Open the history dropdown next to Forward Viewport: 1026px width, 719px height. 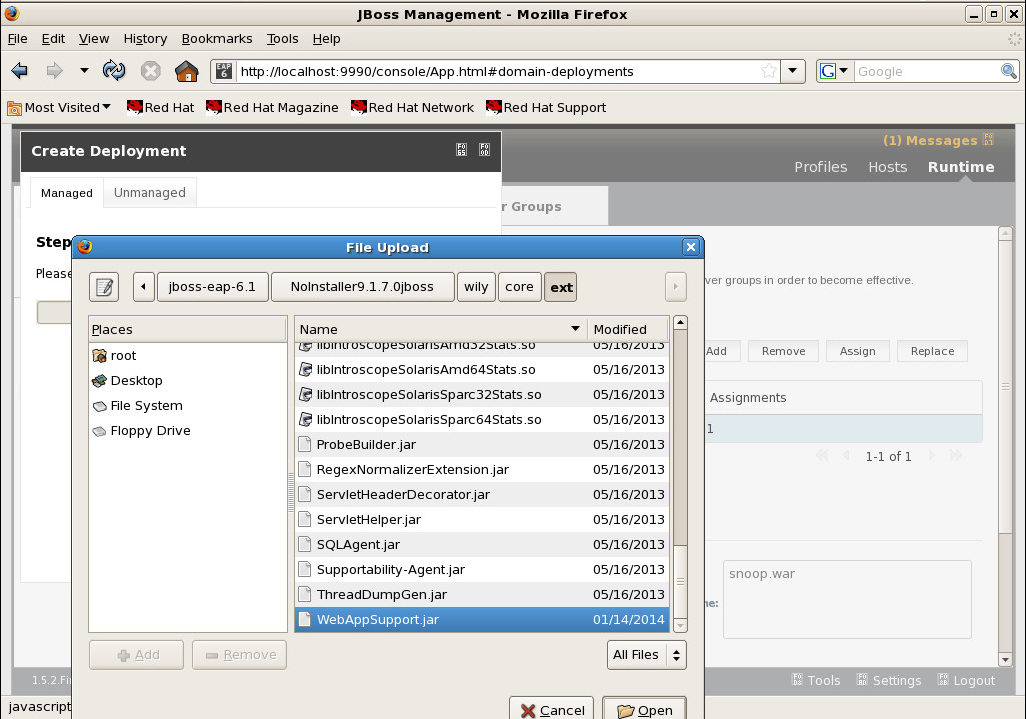click(x=84, y=71)
